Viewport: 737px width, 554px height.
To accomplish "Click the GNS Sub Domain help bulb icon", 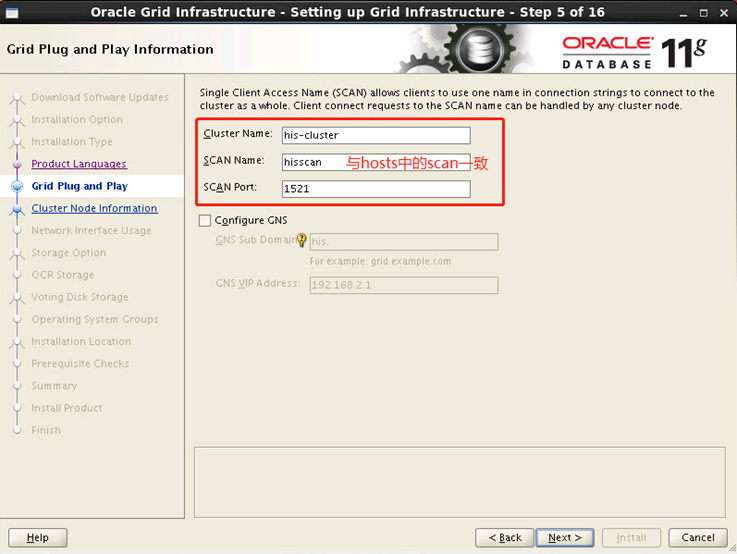I will coord(301,240).
